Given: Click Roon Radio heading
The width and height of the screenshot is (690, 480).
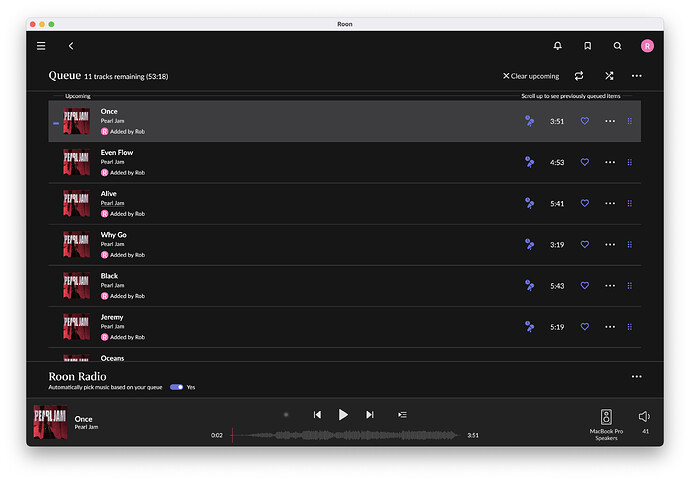Looking at the screenshot, I should point(77,377).
